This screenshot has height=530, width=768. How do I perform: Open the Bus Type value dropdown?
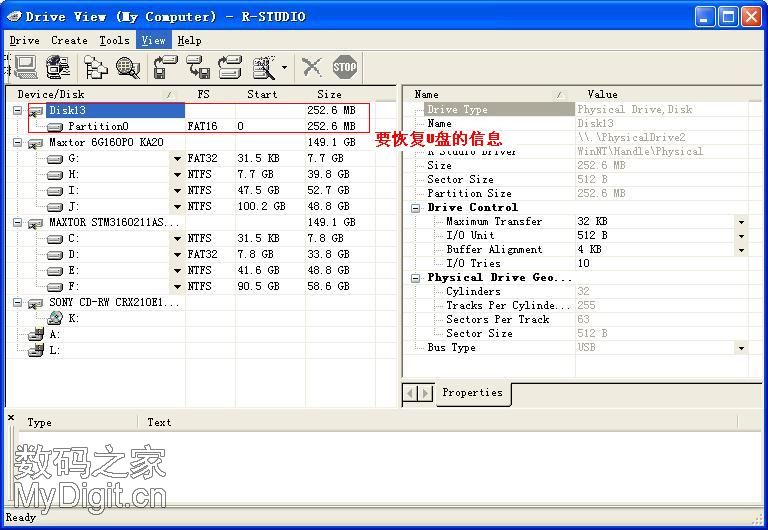click(x=742, y=348)
